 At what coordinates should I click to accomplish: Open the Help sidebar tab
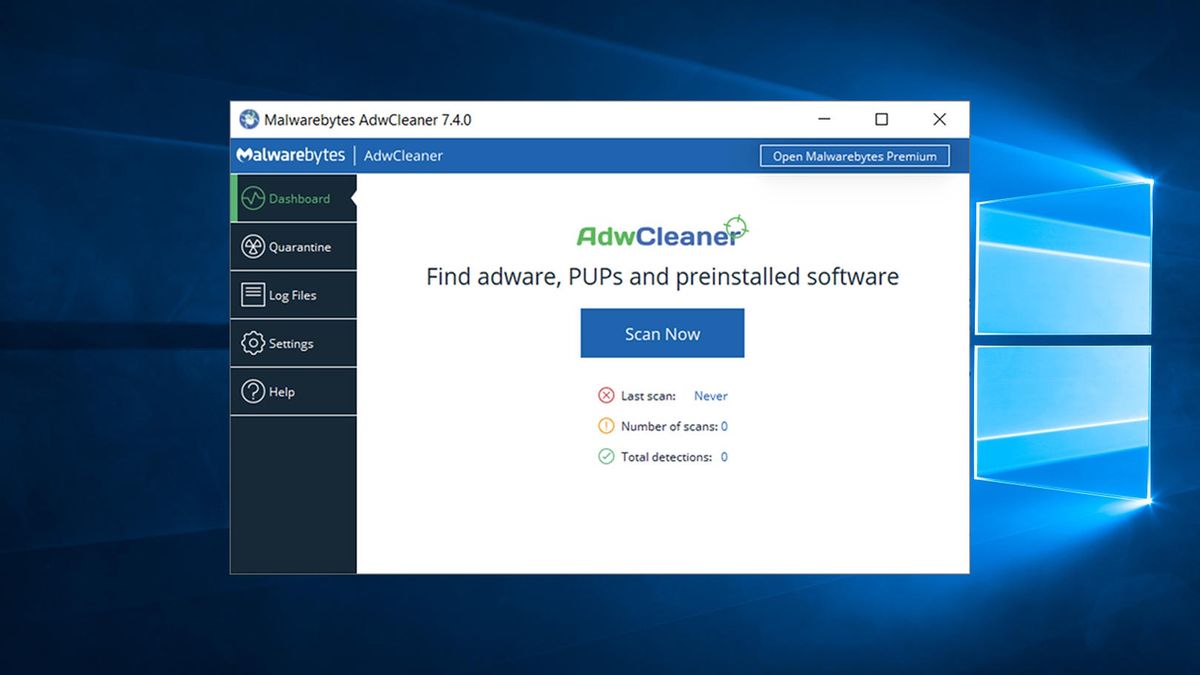(x=294, y=392)
